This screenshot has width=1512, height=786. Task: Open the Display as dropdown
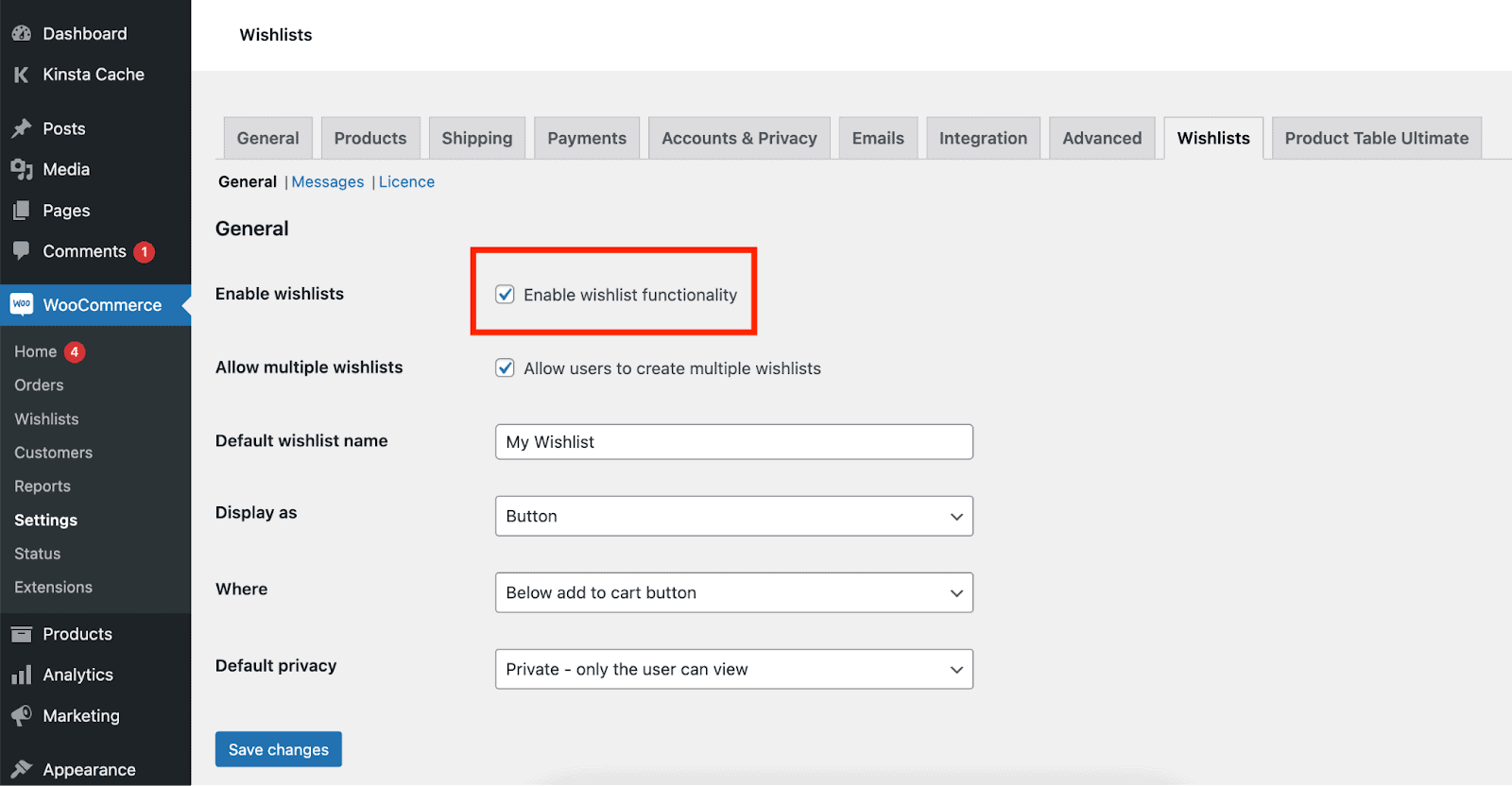(x=734, y=516)
